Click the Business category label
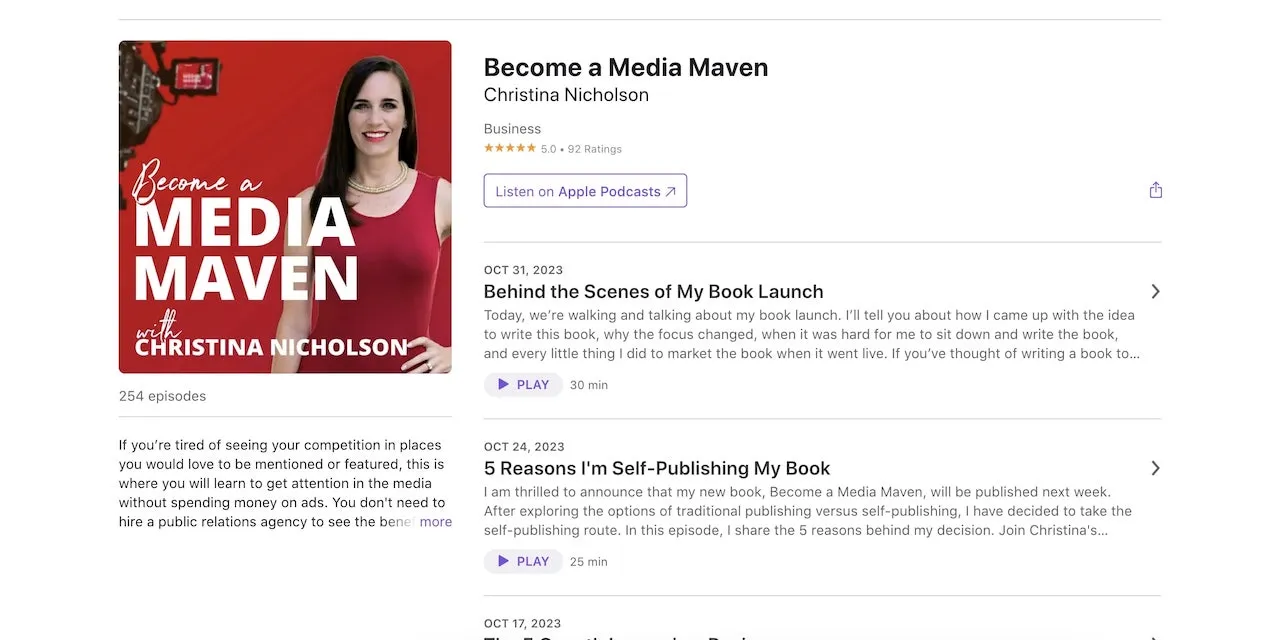 (x=512, y=129)
